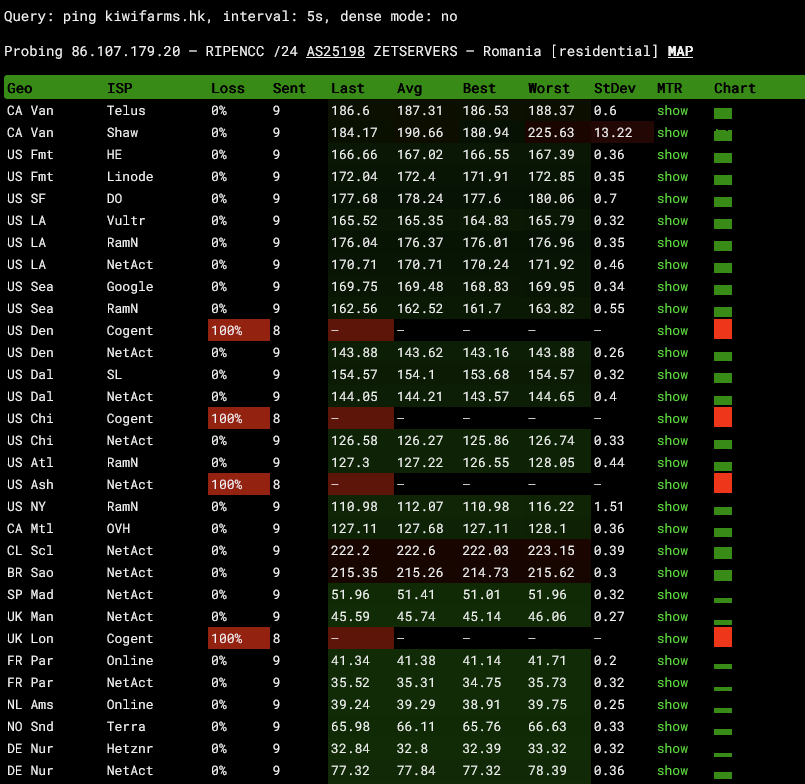This screenshot has width=805, height=784.
Task: Open the AS25198 link
Action: (335, 51)
